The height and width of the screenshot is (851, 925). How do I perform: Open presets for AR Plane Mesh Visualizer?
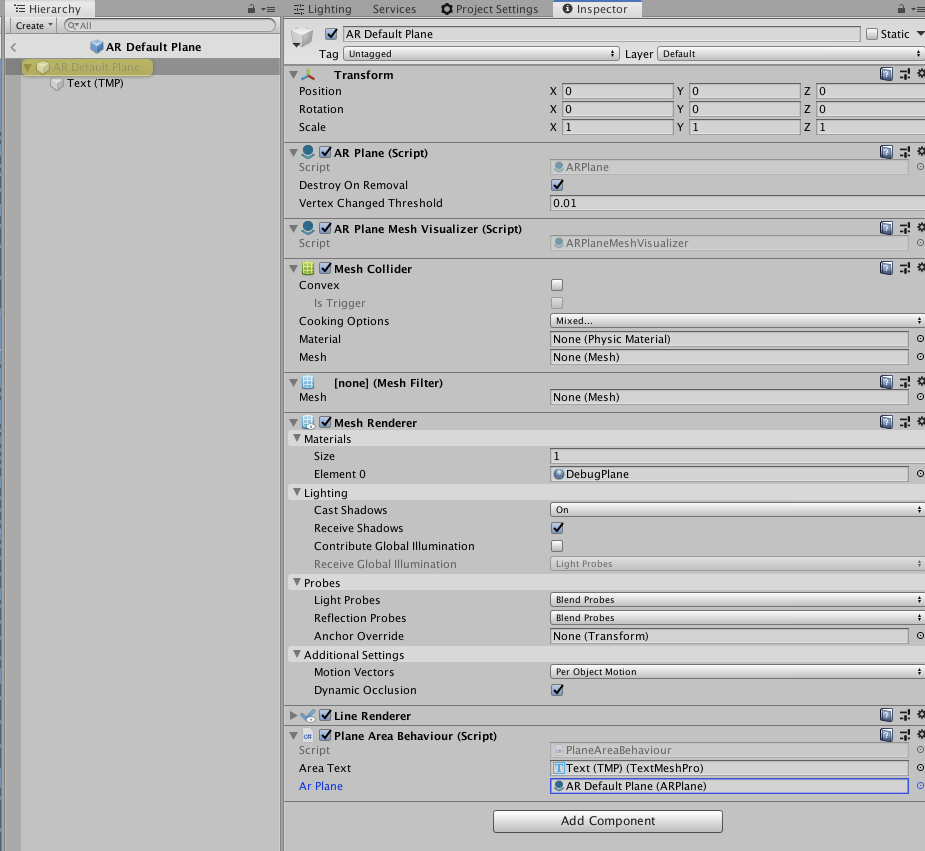pyautogui.click(x=904, y=228)
